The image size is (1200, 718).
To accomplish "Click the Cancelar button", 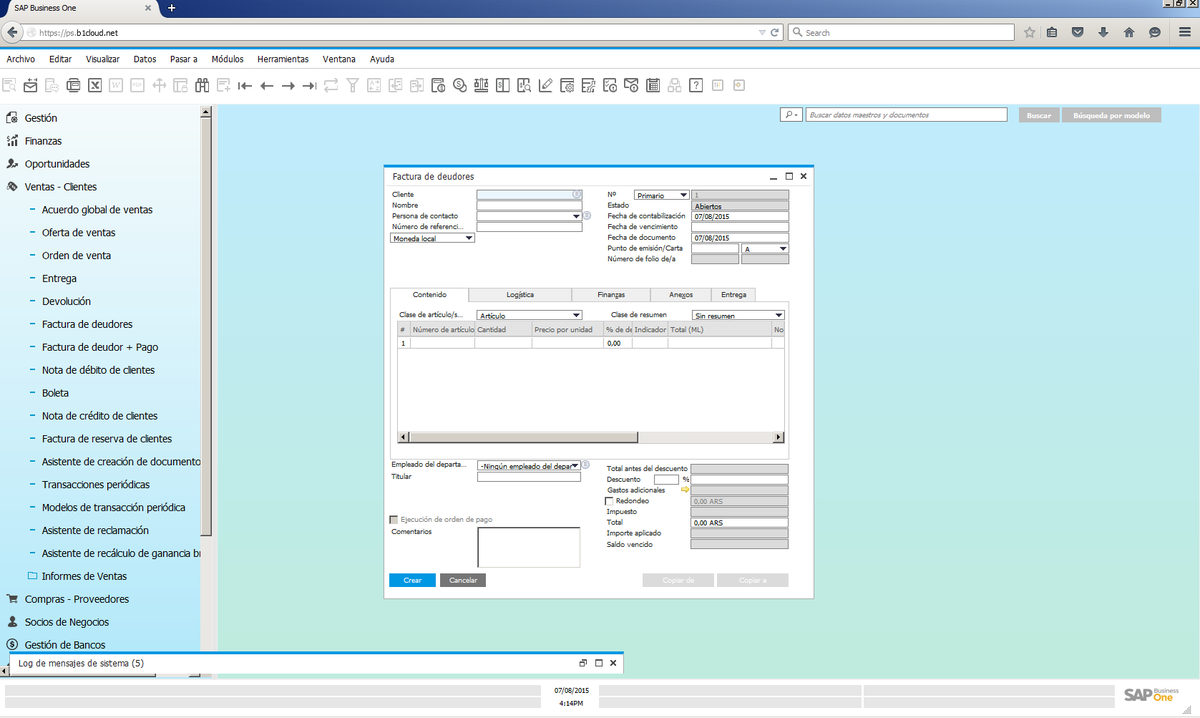I will click(x=463, y=580).
